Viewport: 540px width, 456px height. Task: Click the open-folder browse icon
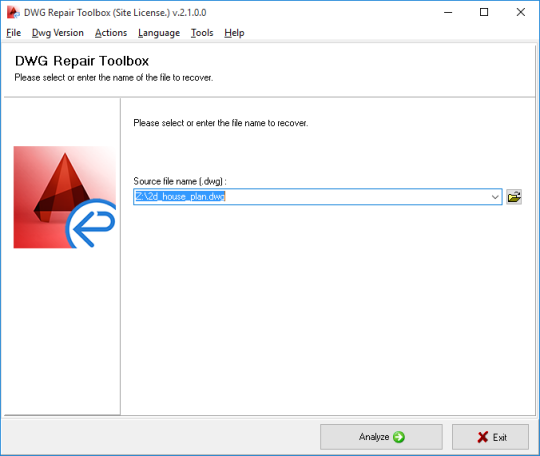pos(514,197)
